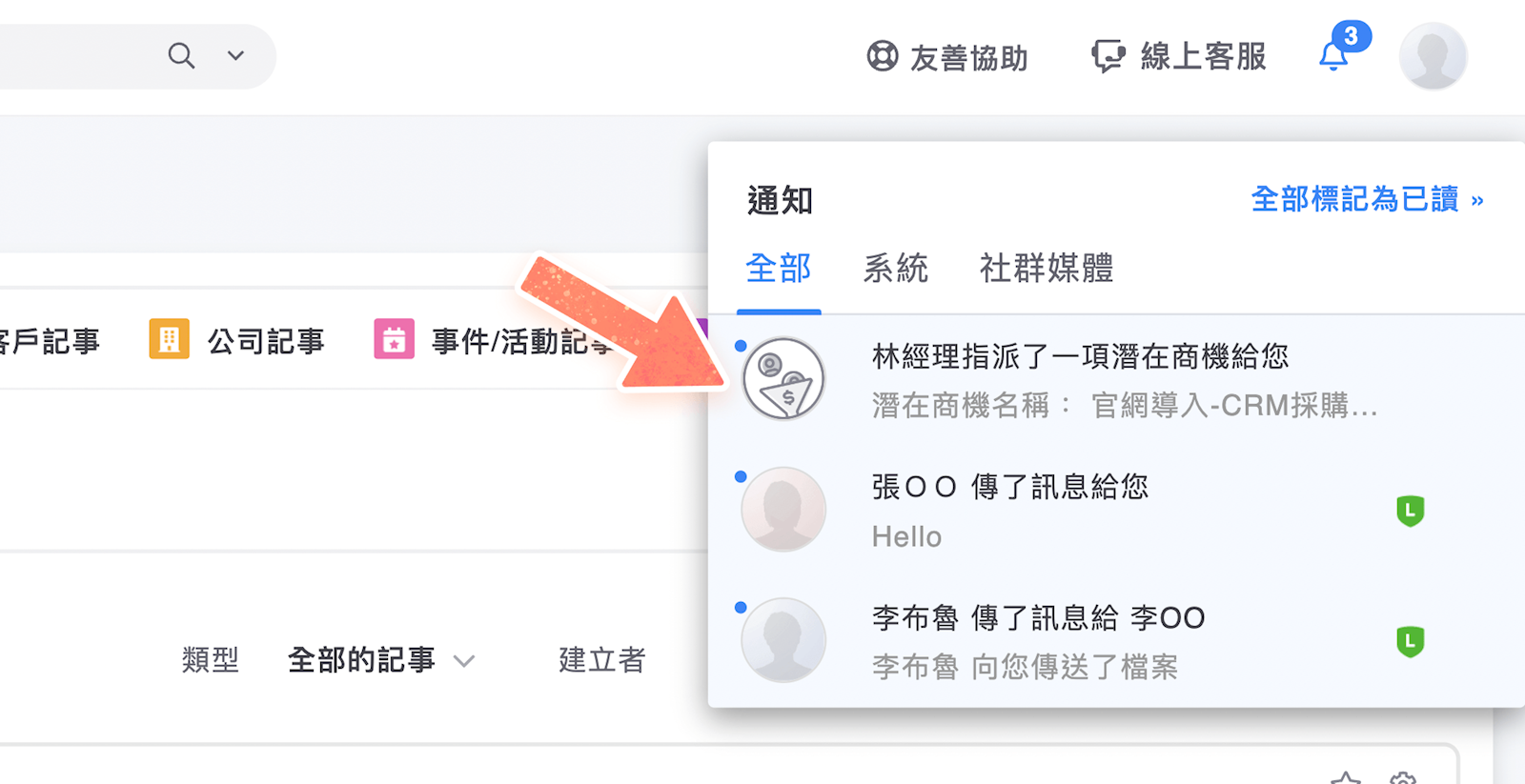Switch to the 社群媒體 notifications tab
Viewport: 1525px width, 784px height.
click(x=1047, y=269)
